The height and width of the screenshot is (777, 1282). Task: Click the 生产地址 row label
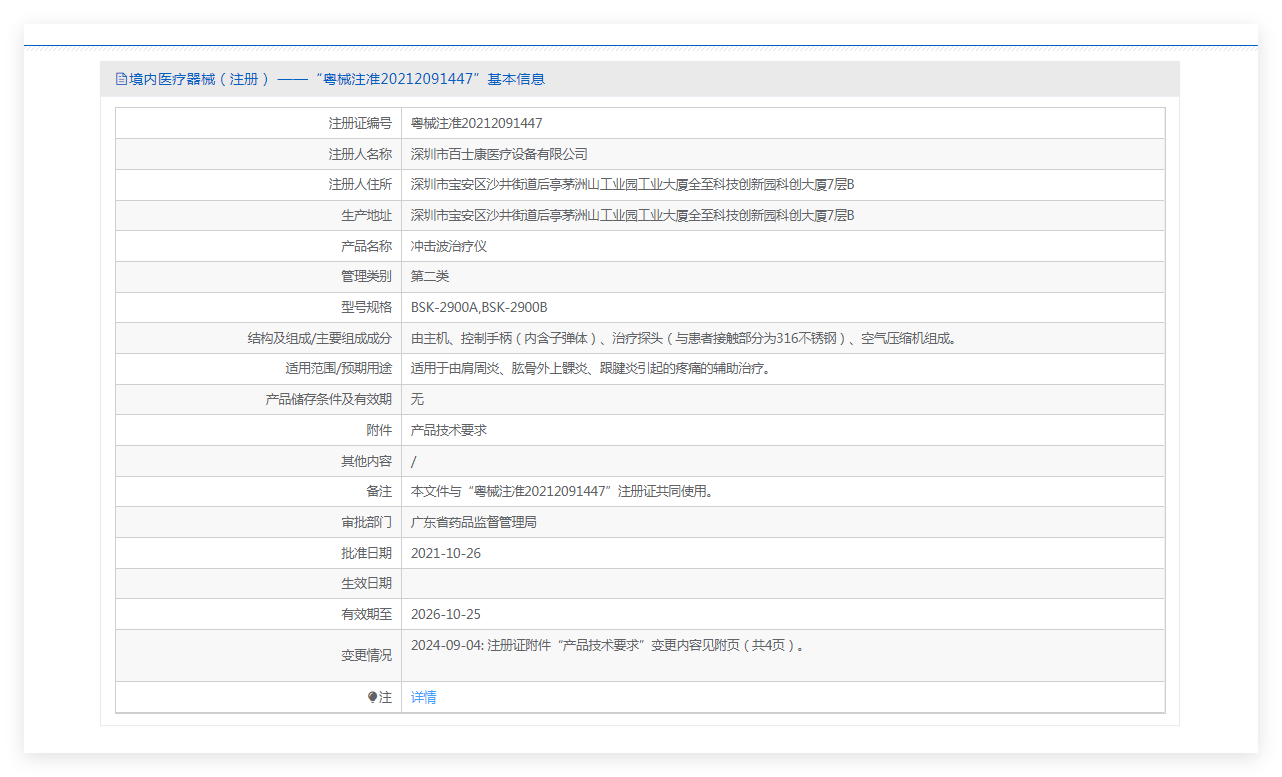(366, 215)
